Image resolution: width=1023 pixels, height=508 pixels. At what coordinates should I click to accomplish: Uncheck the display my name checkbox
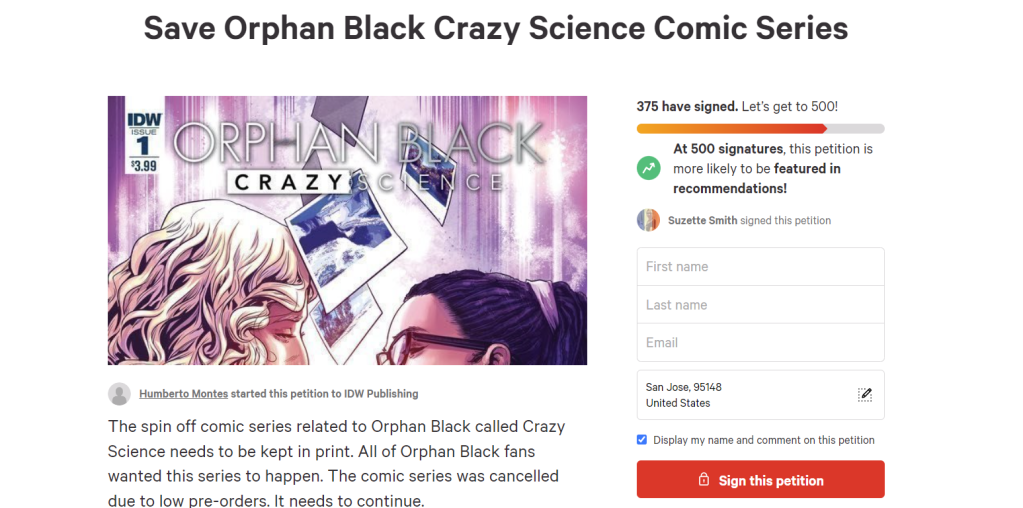[x=642, y=440]
